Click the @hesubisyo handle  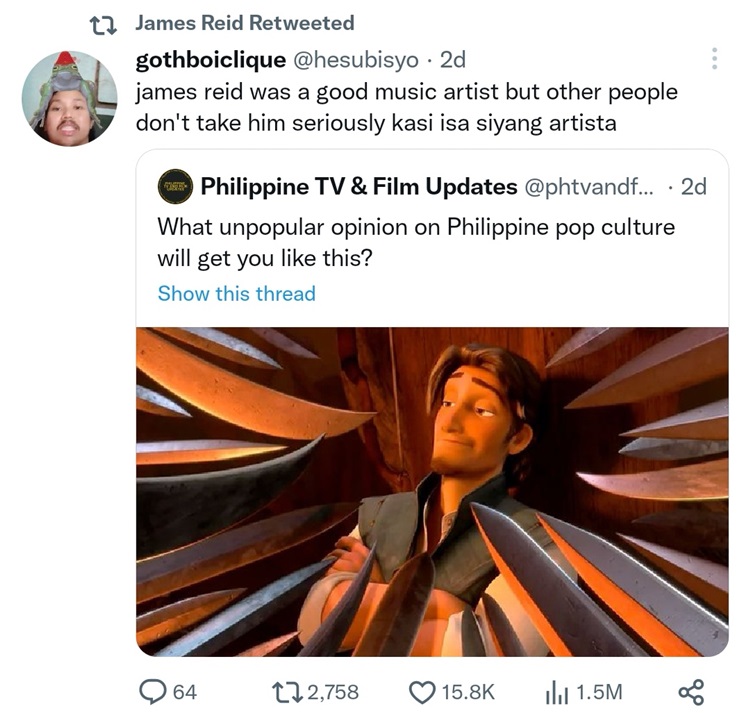(355, 60)
